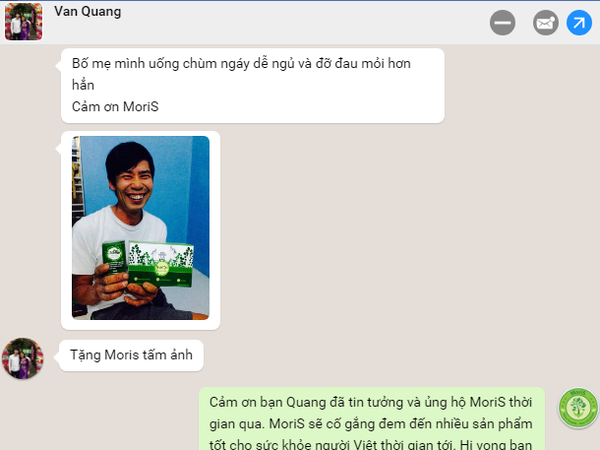Minimize the chat with gray minus icon
600x450 pixels.
pyautogui.click(x=502, y=23)
